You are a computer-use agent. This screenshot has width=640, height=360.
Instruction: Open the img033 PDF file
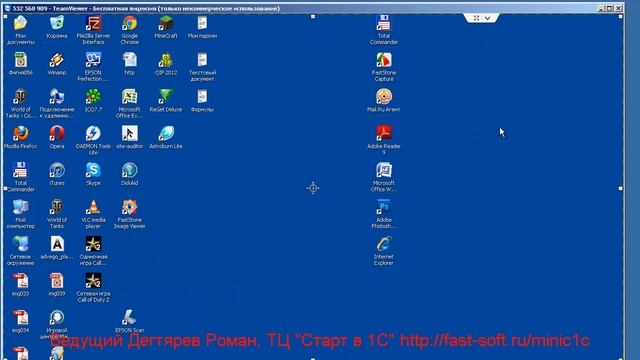tap(20, 281)
